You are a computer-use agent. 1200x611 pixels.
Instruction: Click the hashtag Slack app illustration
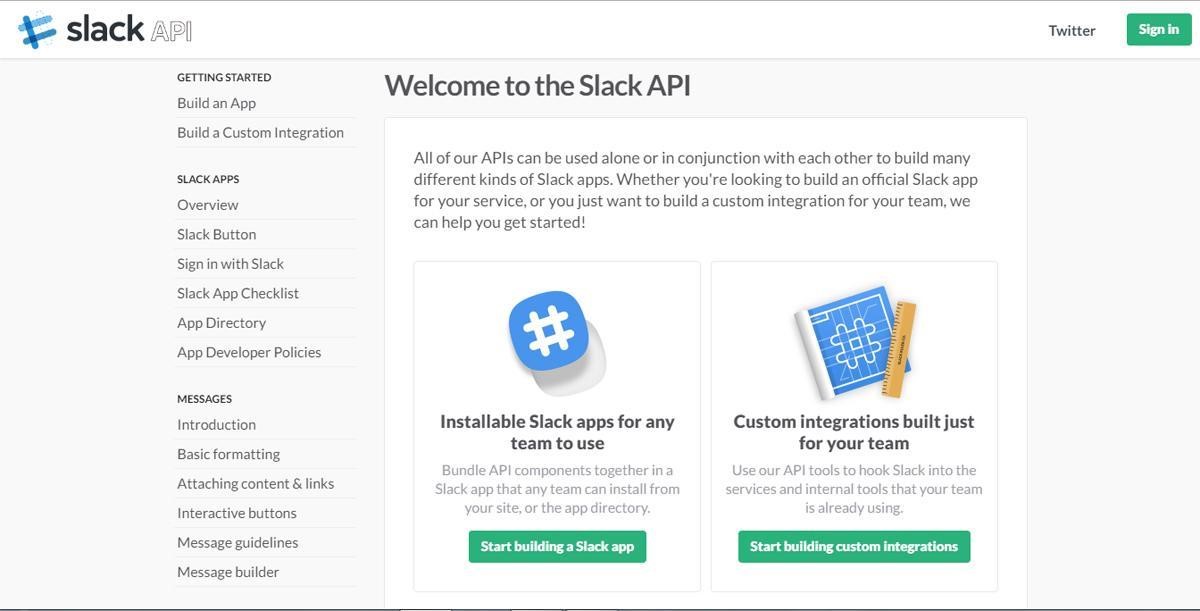point(557,342)
